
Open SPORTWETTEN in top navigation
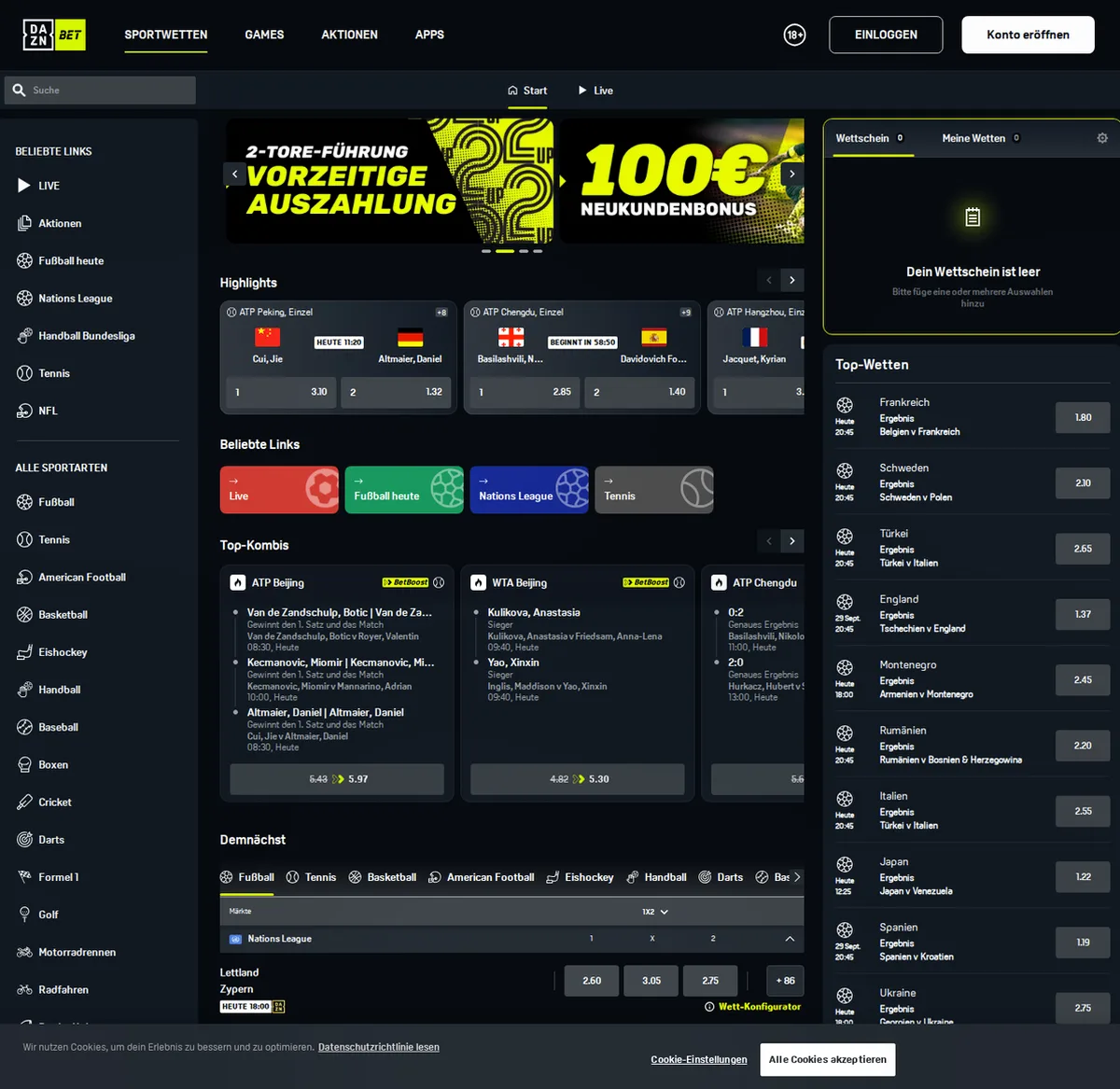click(166, 35)
